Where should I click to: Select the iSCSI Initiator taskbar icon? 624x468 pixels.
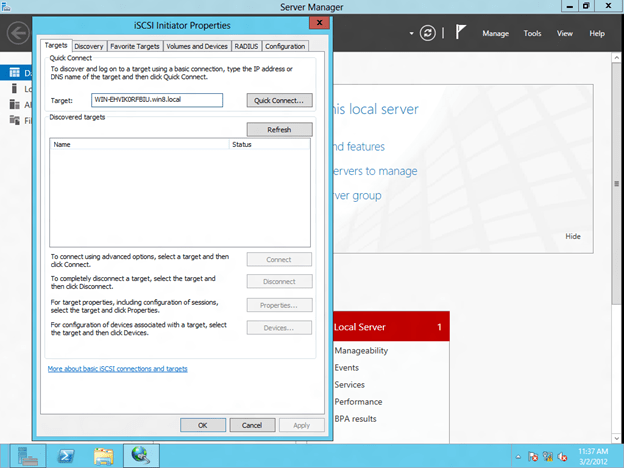pyautogui.click(x=141, y=456)
